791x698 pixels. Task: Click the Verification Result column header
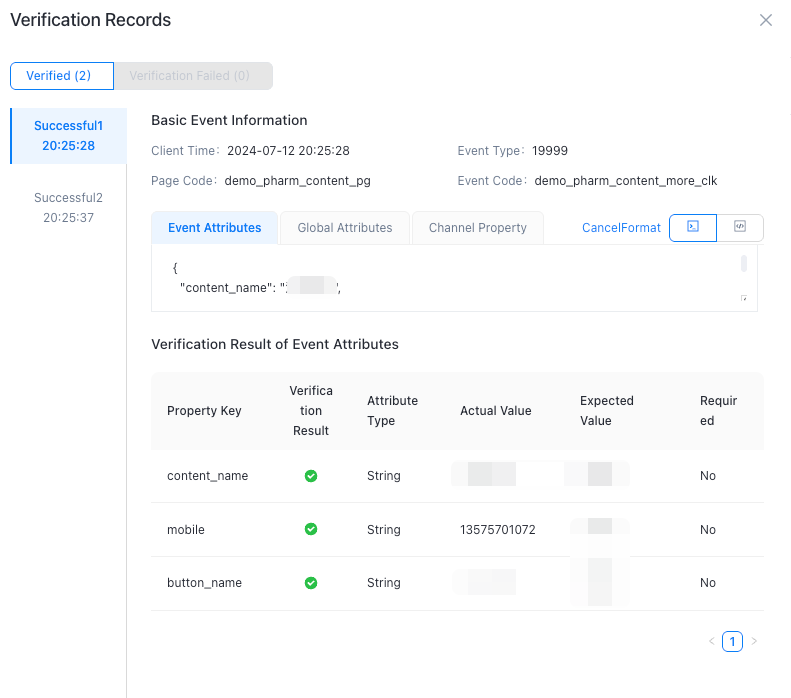tap(311, 411)
